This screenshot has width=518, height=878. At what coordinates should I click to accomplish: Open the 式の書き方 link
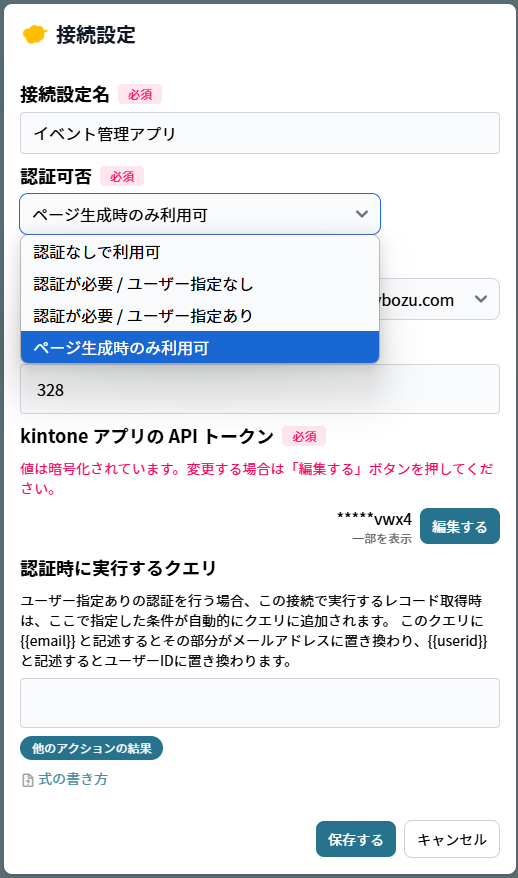tap(73, 779)
